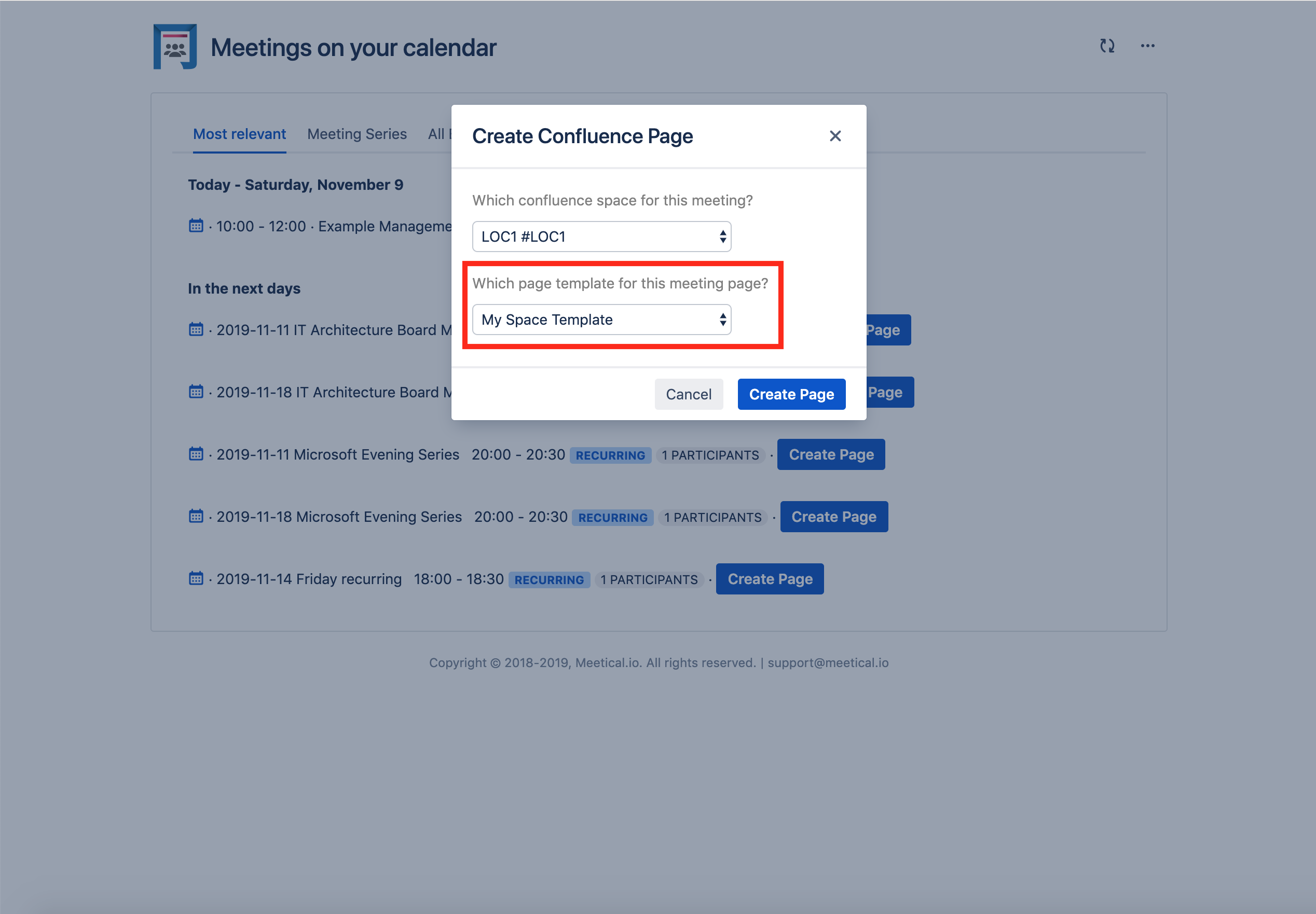1316x914 pixels.
Task: Click the 2019-11-18 Microsoft Evening Series title
Action: click(x=339, y=517)
